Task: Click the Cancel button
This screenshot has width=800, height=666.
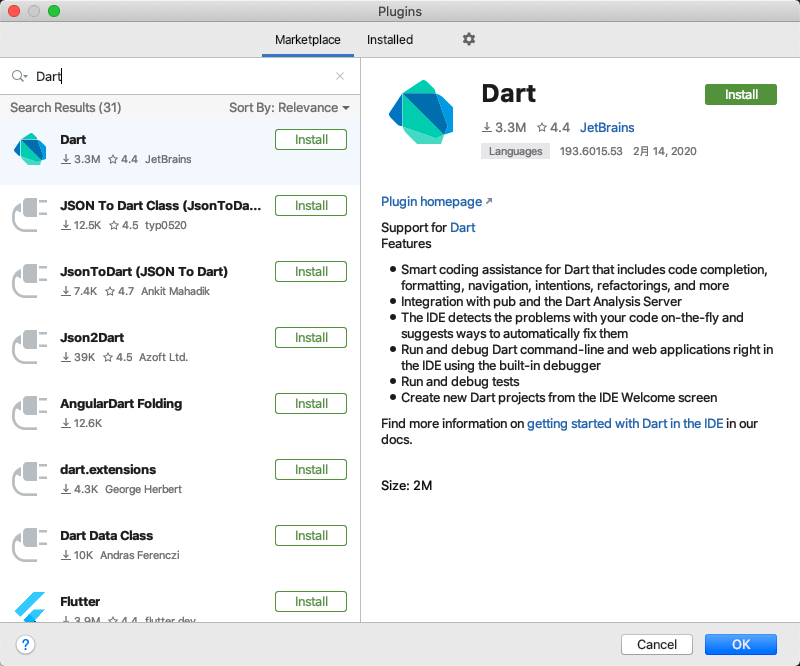Action: [657, 644]
